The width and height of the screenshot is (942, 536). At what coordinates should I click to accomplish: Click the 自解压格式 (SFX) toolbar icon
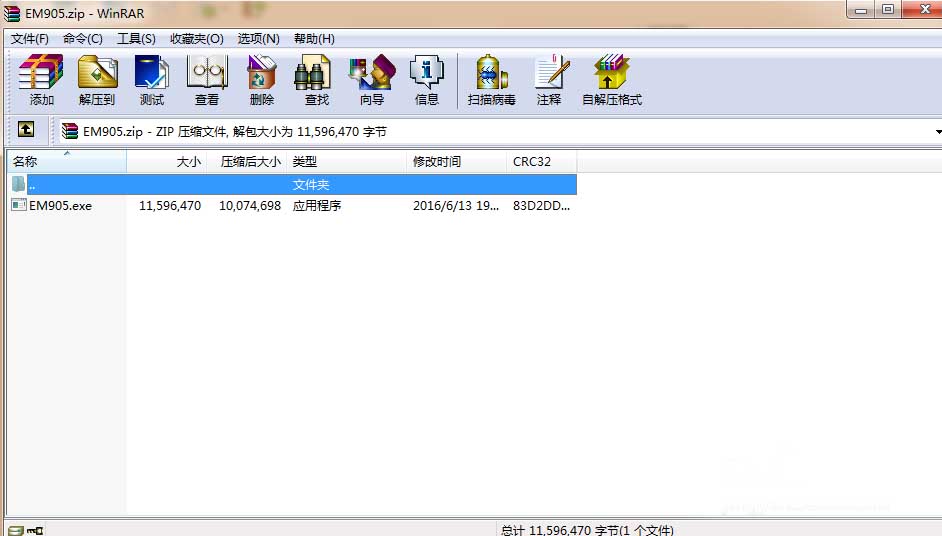[611, 72]
